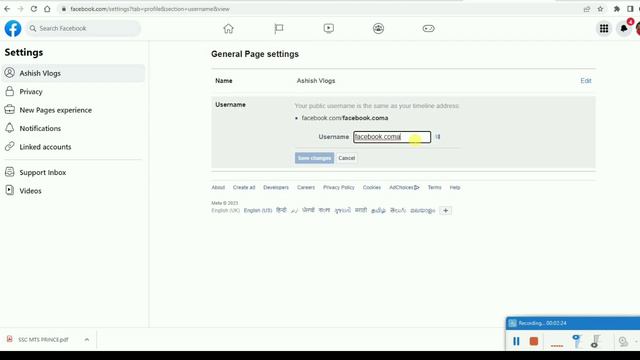Reload the page

pos(34,9)
